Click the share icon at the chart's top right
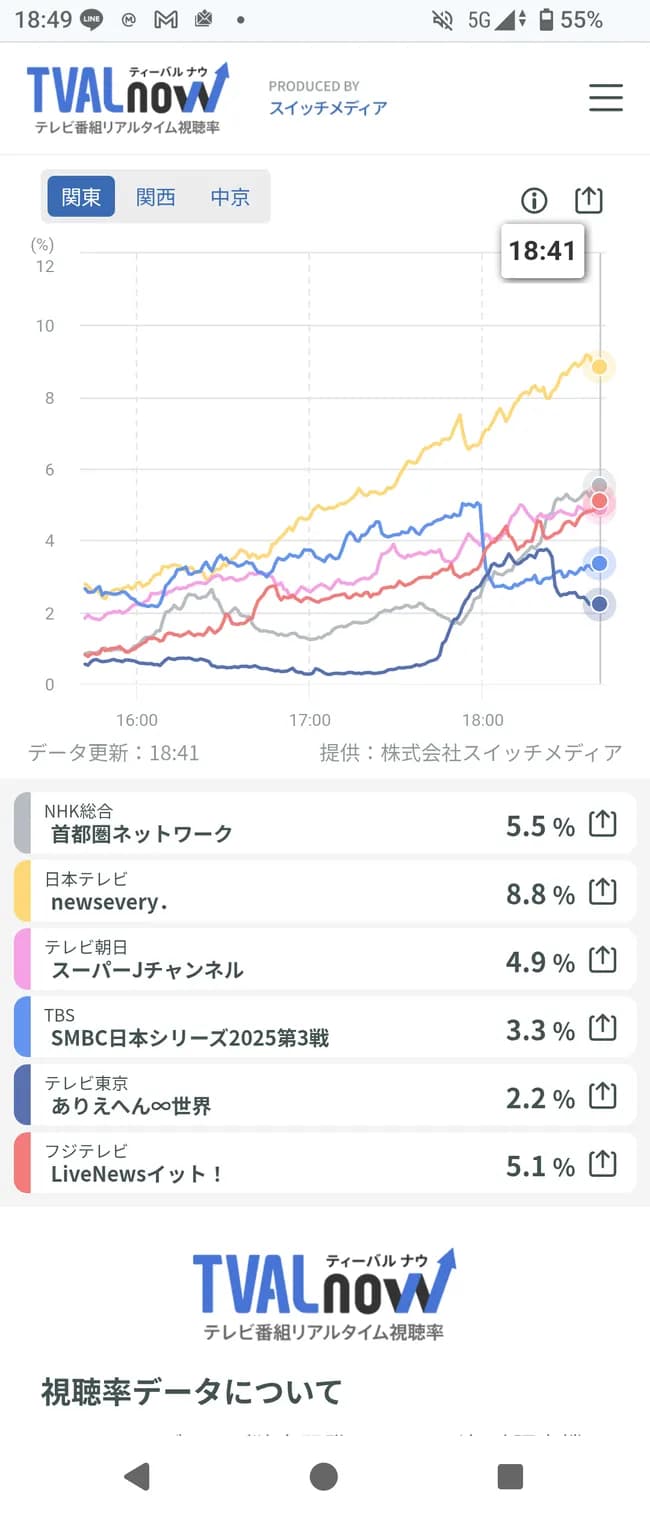The image size is (650, 1517). pos(588,199)
